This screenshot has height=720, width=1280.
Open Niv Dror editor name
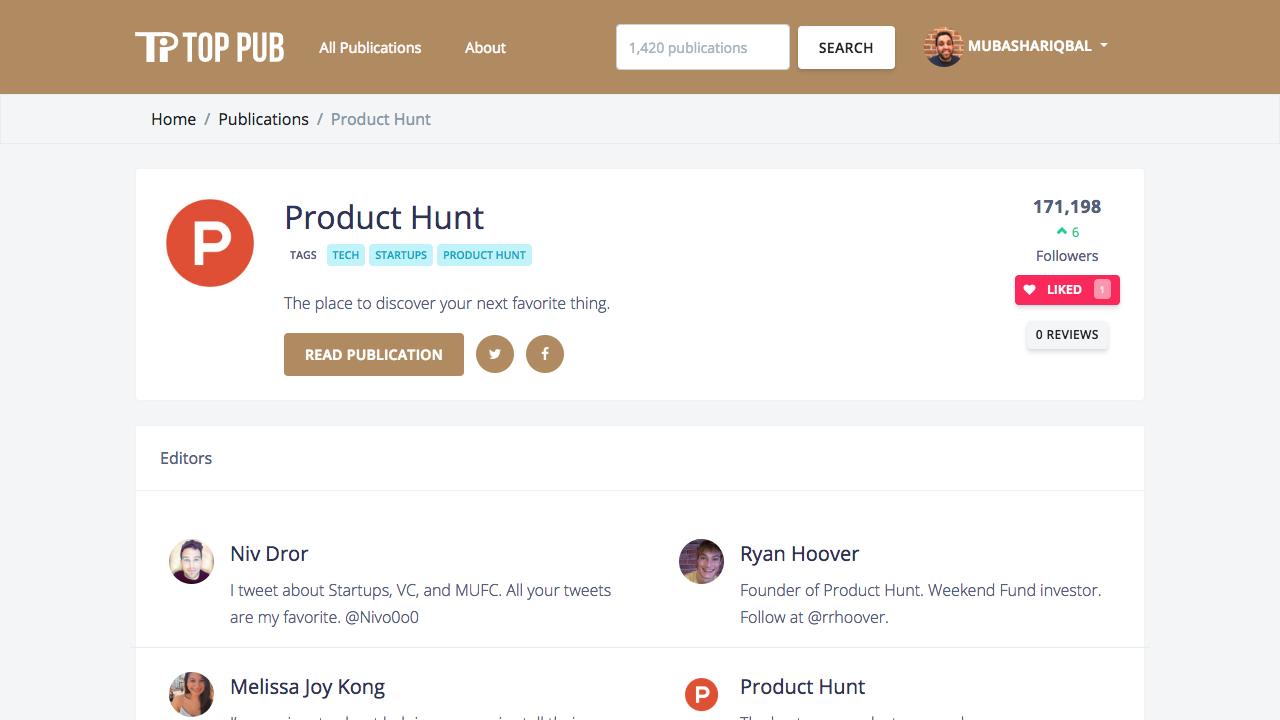coord(269,553)
